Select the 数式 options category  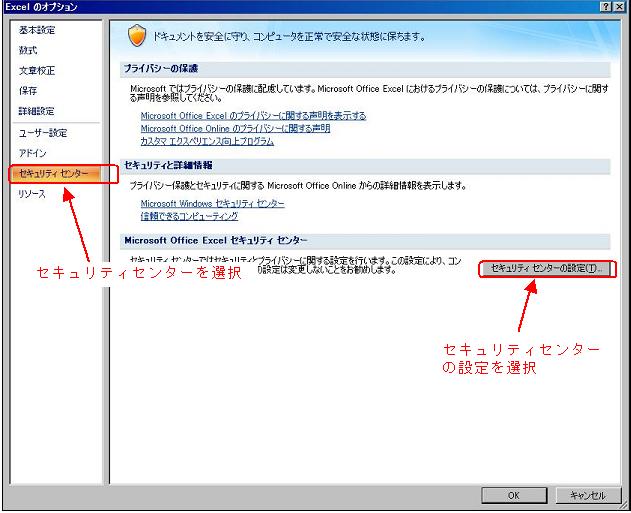(28, 50)
